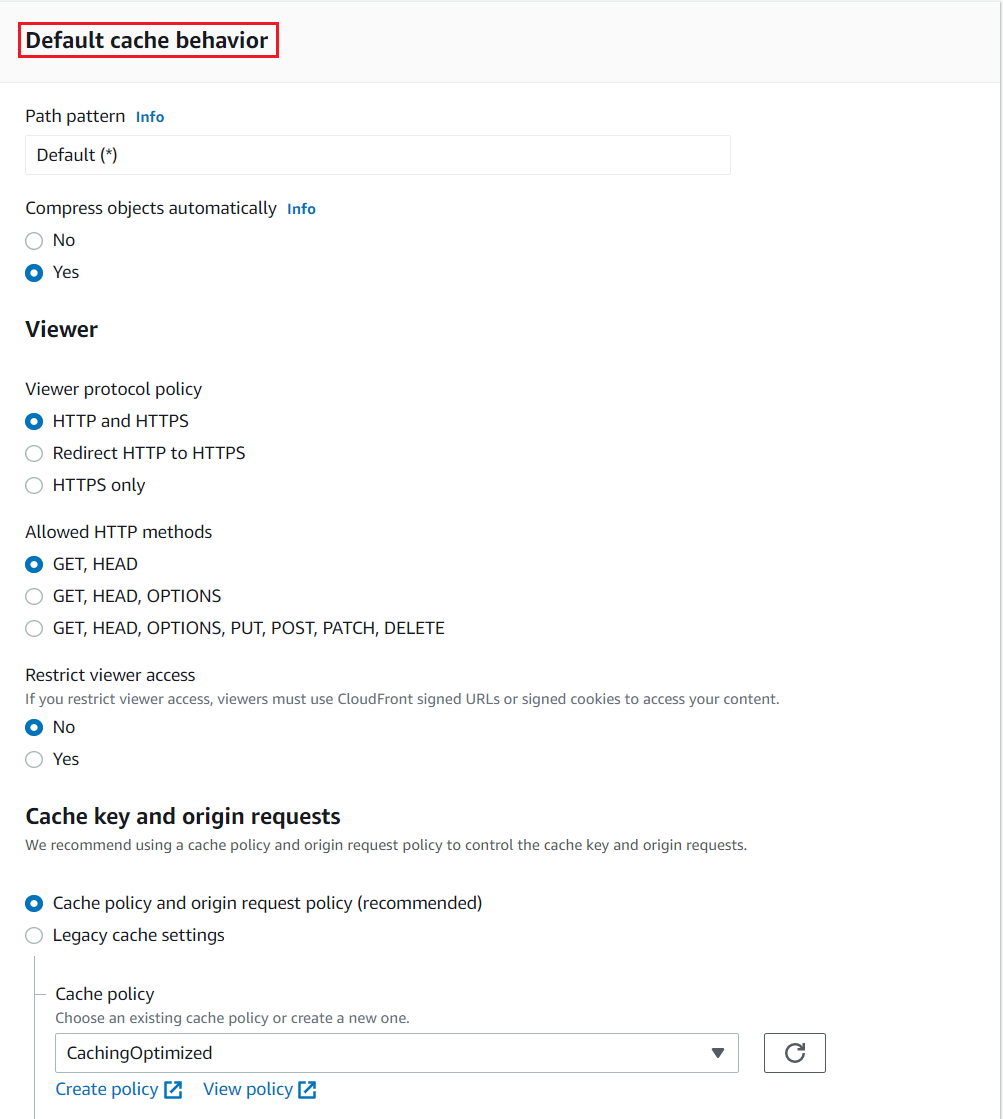Choose Legacy cache settings option
The height and width of the screenshot is (1119, 1003).
(x=34, y=935)
